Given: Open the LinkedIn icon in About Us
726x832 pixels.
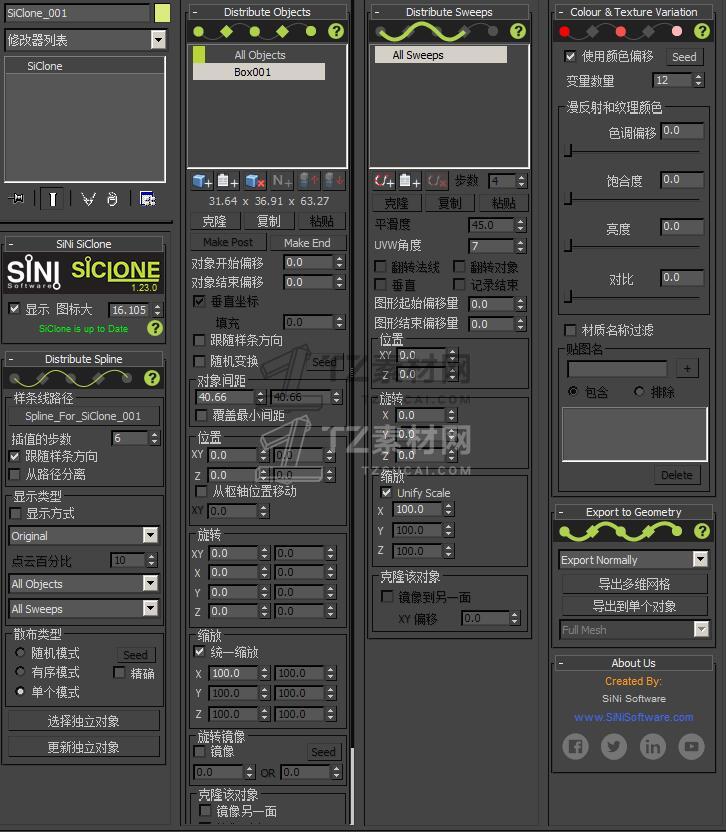Looking at the screenshot, I should click(x=653, y=747).
